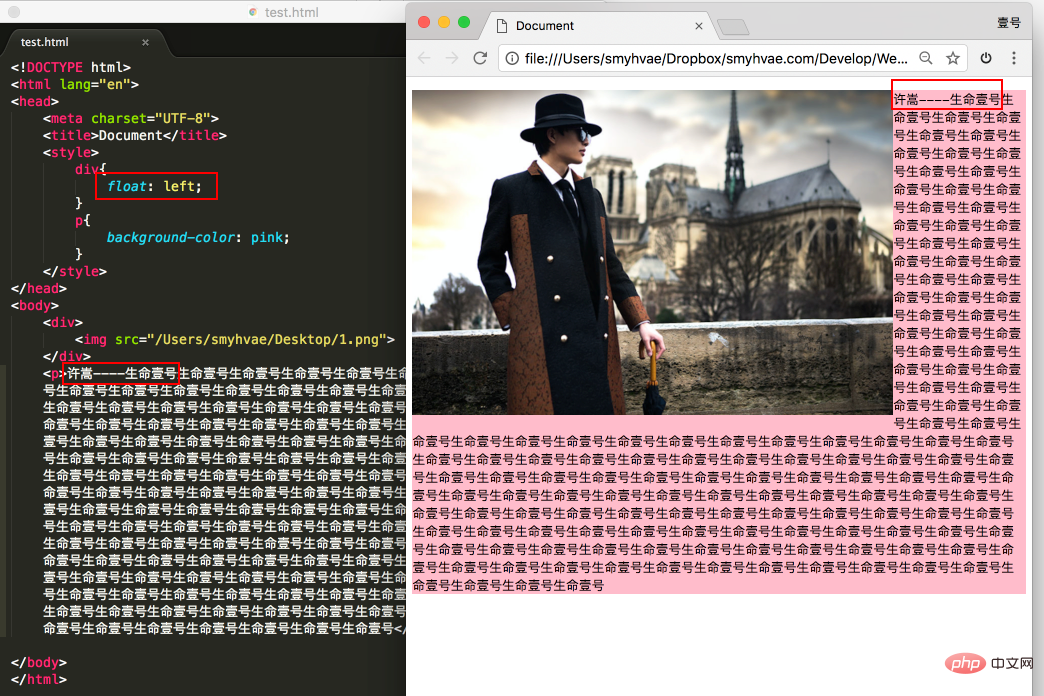Click the meta charset="UTF-8" line

pyautogui.click(x=130, y=118)
